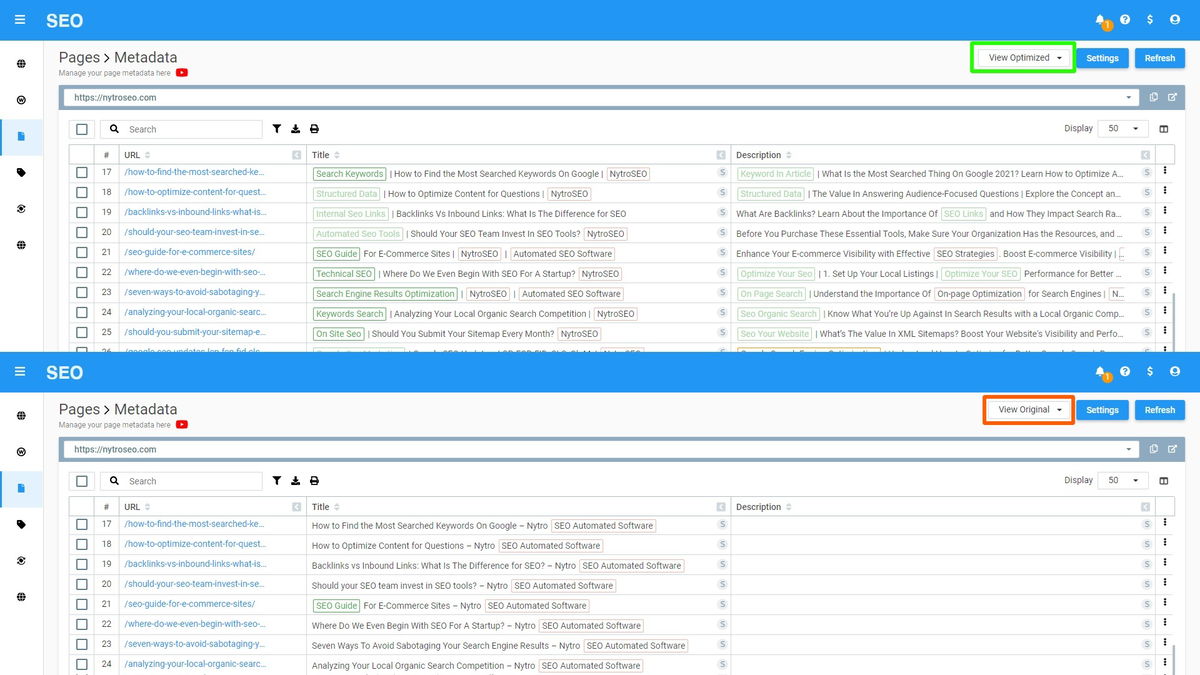
Task: Tick the checkbox for row 21
Action: coord(82,253)
